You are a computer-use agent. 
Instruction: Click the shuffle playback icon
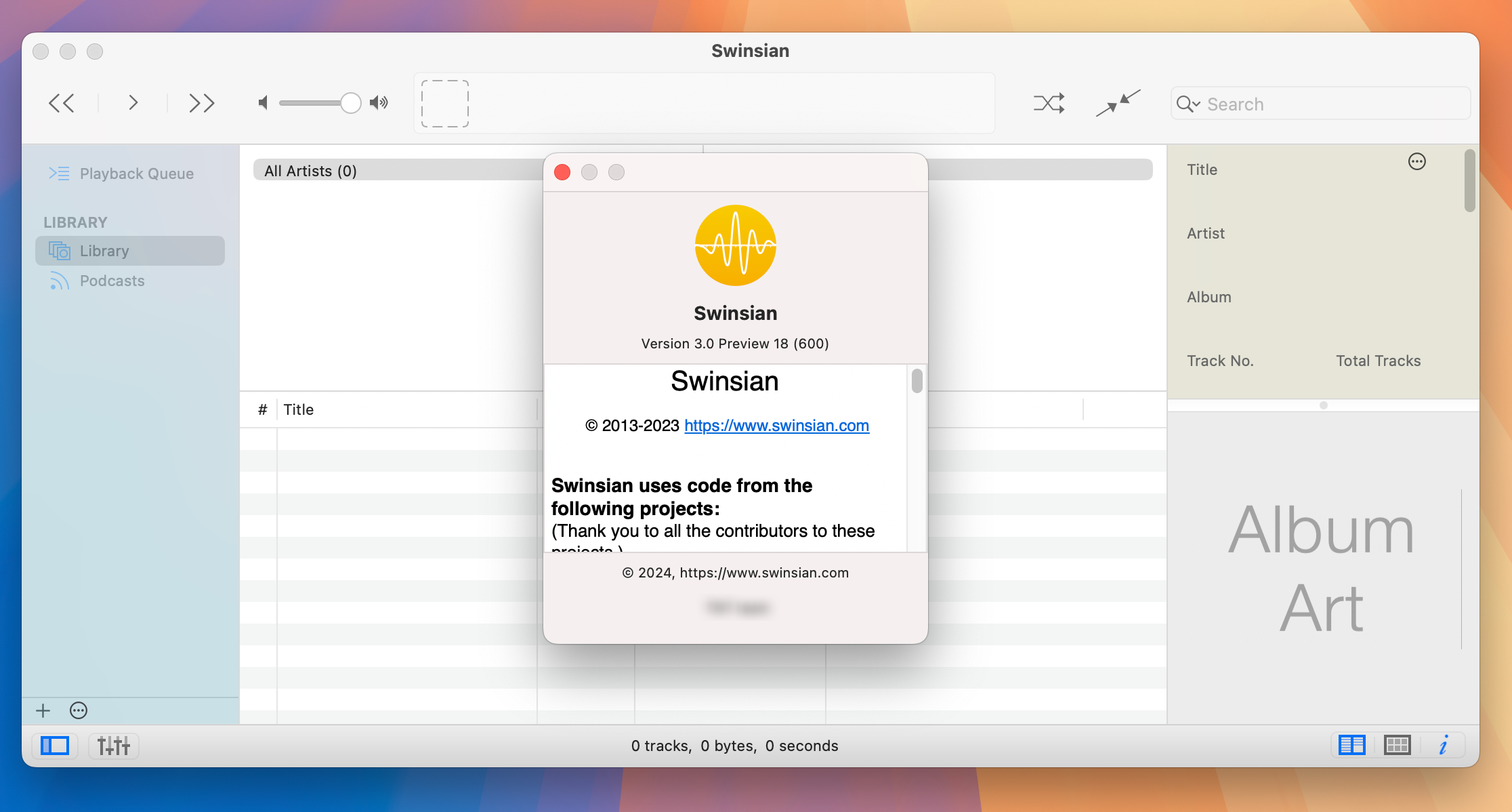(x=1051, y=103)
